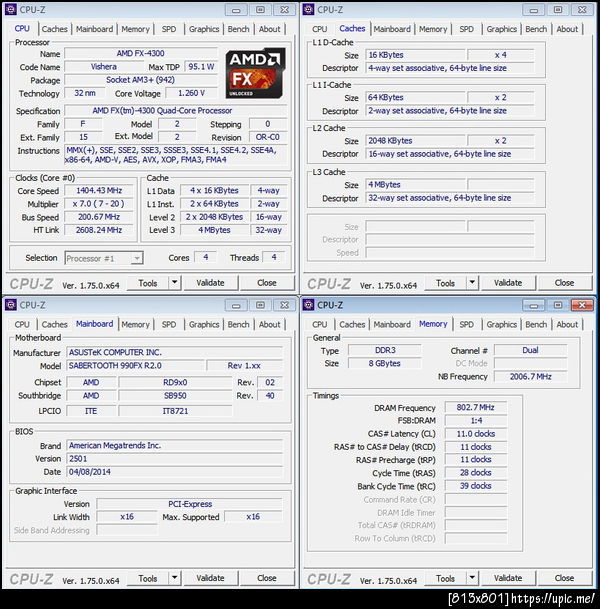Click HT Link value 2608.24 MHz
600x609 pixels.
tap(99, 230)
